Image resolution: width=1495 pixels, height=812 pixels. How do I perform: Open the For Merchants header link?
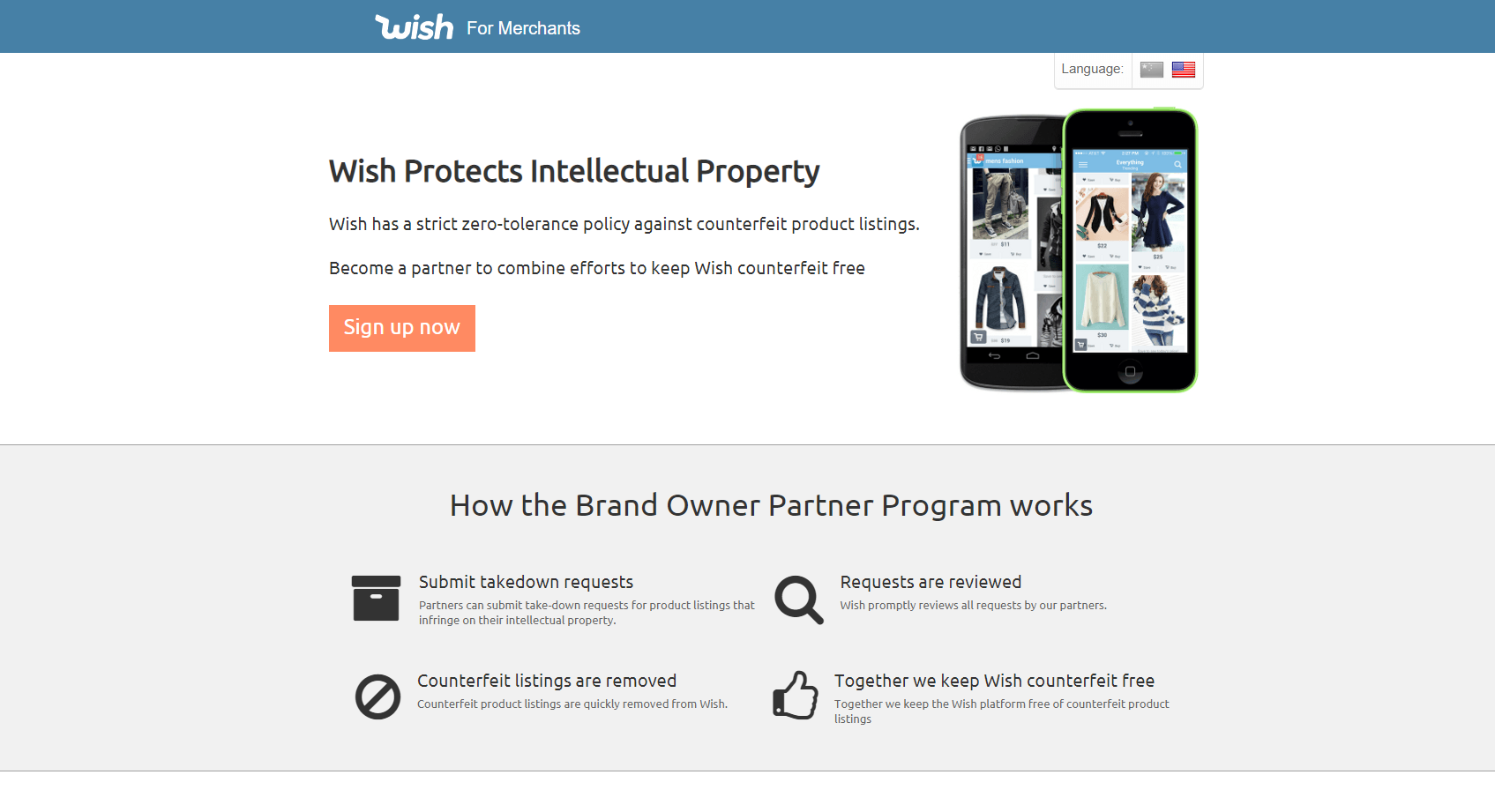point(523,28)
